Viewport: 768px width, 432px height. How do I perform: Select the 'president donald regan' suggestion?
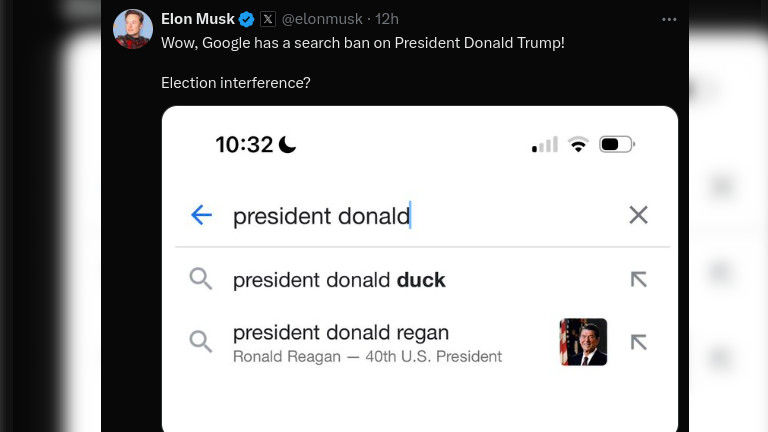pos(341,333)
